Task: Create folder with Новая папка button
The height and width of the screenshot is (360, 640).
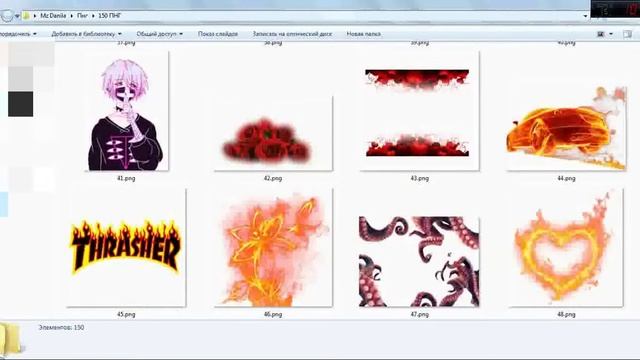Action: (364, 34)
